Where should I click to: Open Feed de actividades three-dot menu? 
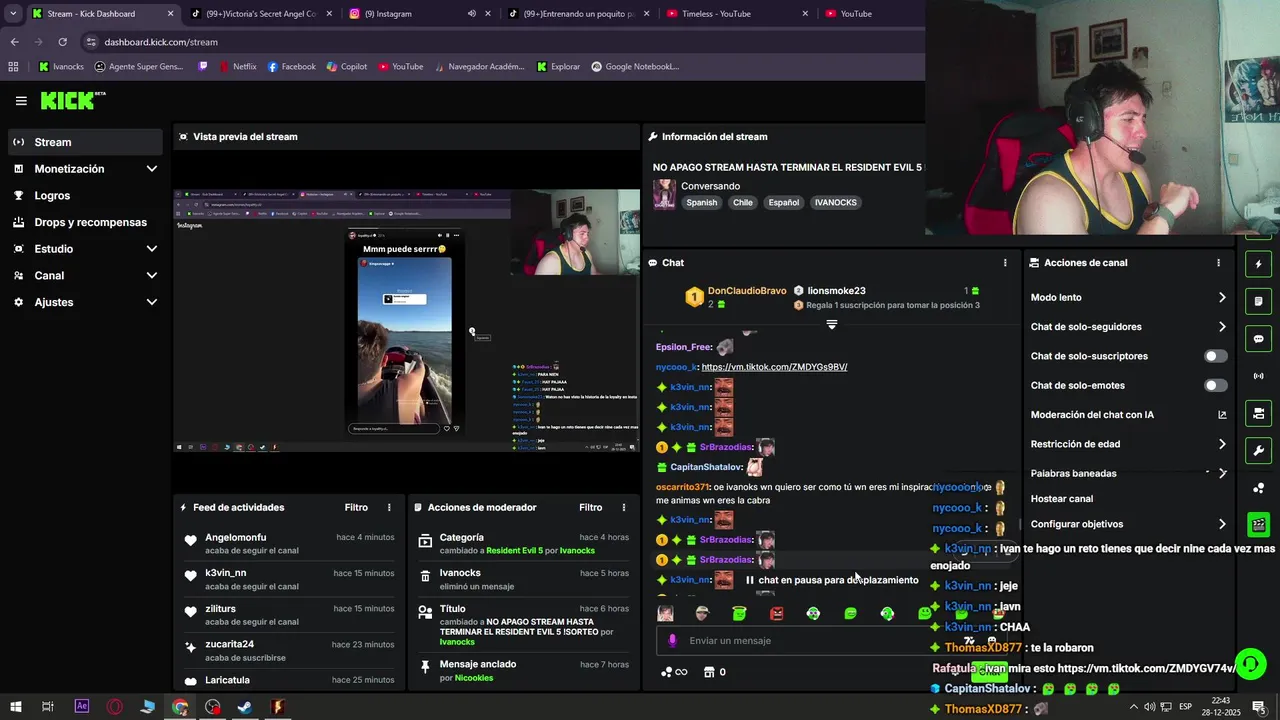[x=390, y=507]
